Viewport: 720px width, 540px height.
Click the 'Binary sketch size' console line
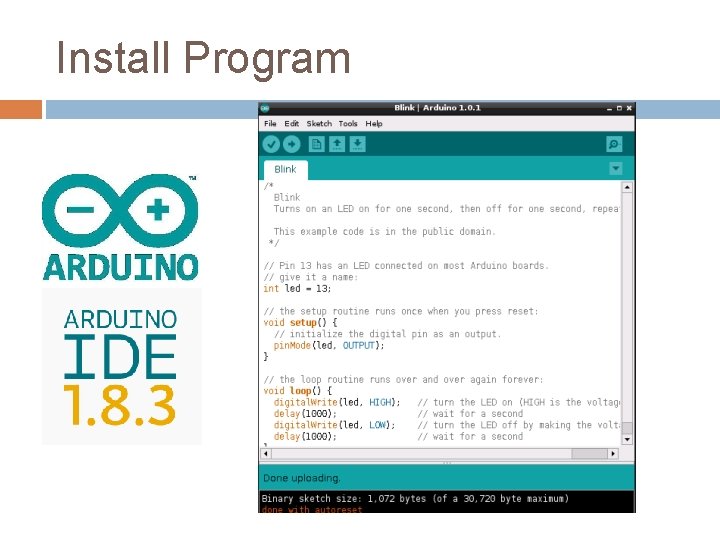(x=415, y=499)
